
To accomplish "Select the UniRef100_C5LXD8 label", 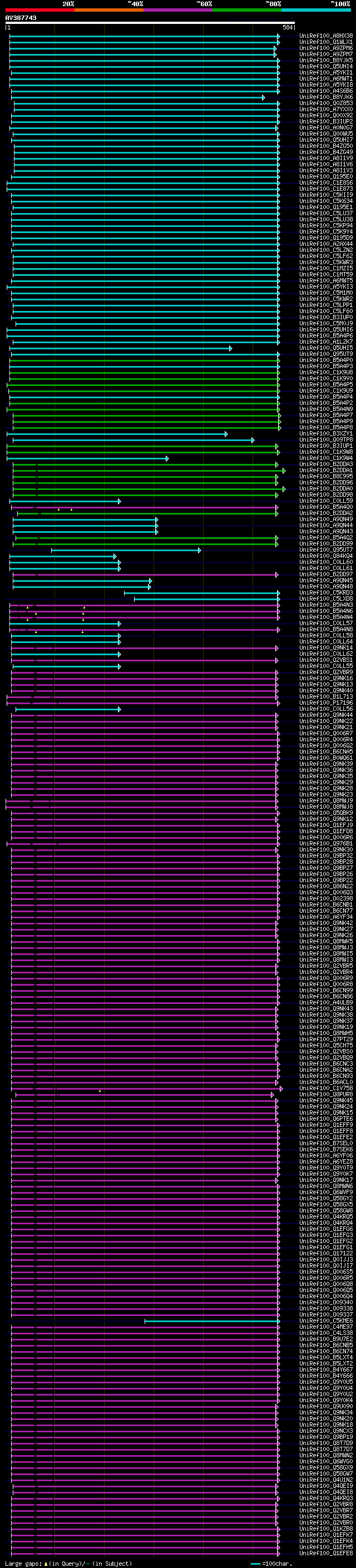I will coord(326,599).
